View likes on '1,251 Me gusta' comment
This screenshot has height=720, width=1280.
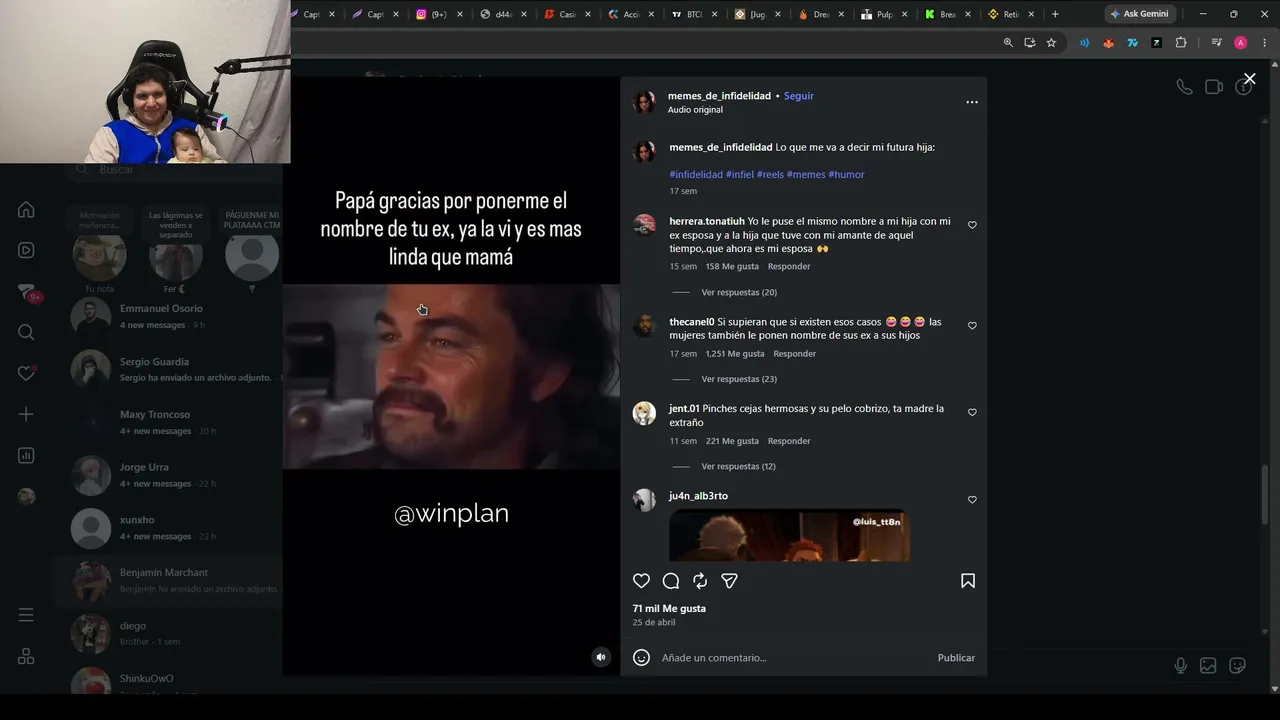tap(735, 354)
